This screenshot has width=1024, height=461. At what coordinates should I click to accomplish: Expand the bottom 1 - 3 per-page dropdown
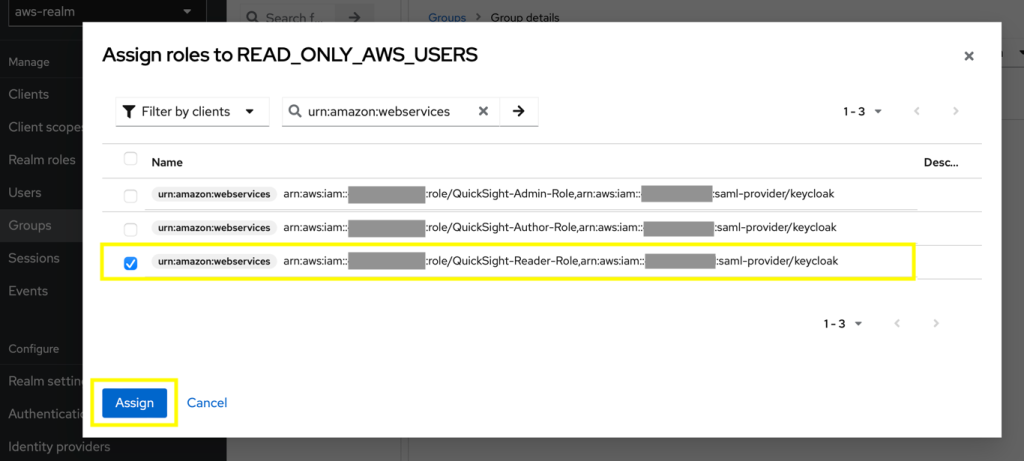843,323
